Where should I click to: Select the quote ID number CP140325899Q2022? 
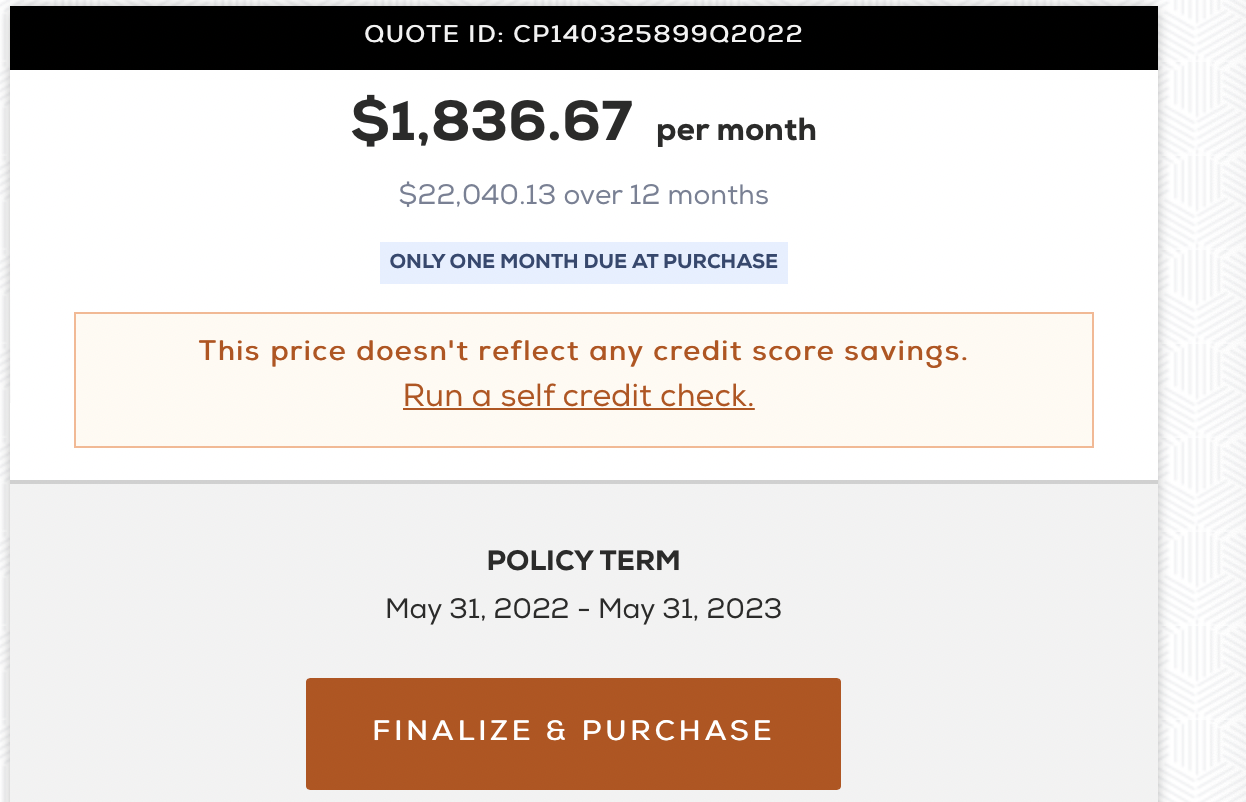point(658,34)
